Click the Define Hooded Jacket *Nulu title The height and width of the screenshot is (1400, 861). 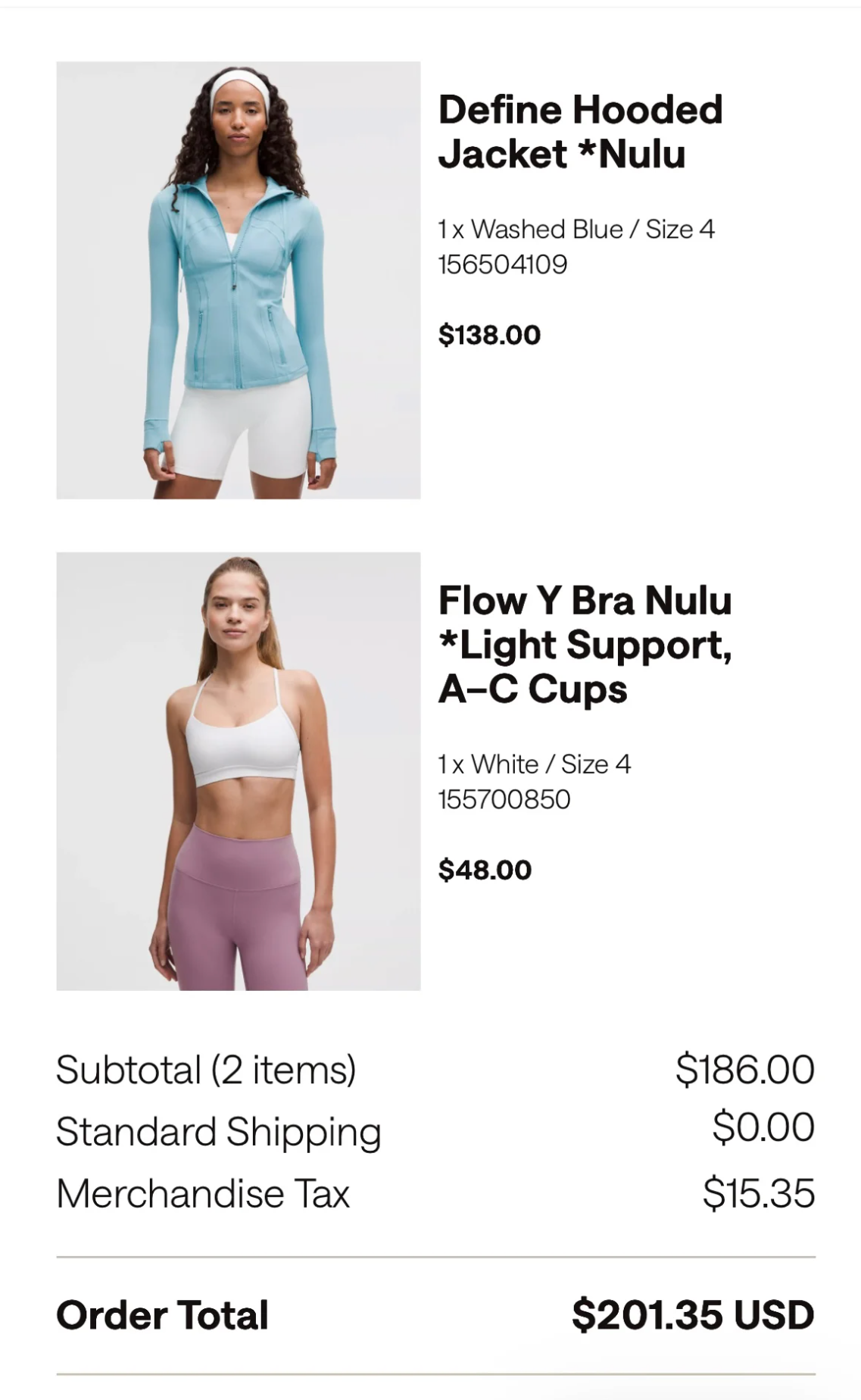tap(580, 132)
